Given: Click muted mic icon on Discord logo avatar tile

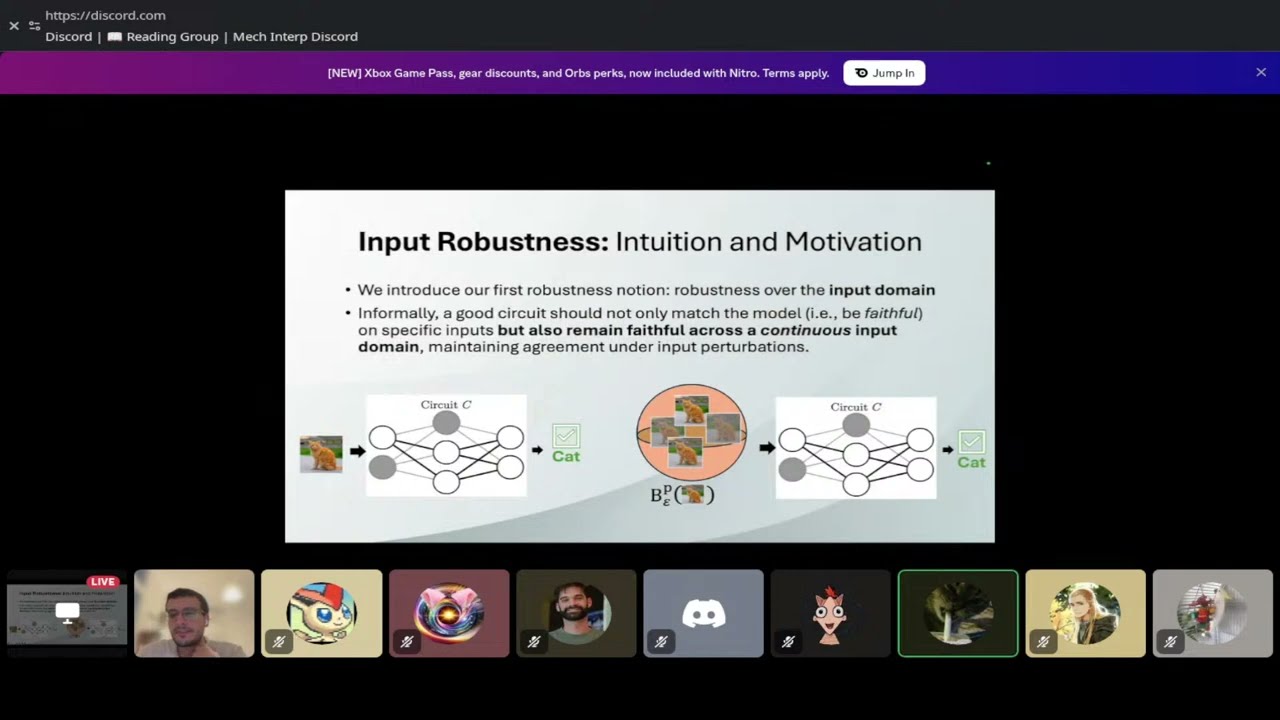Looking at the screenshot, I should point(661,641).
